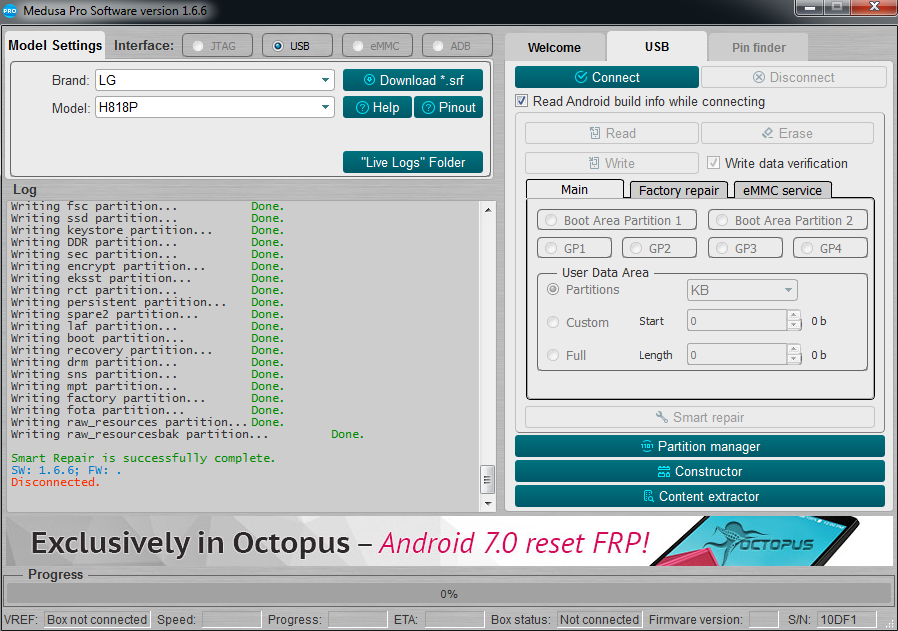Viewport: 898px width, 631px height.
Task: Click the Write button
Action: pos(612,163)
